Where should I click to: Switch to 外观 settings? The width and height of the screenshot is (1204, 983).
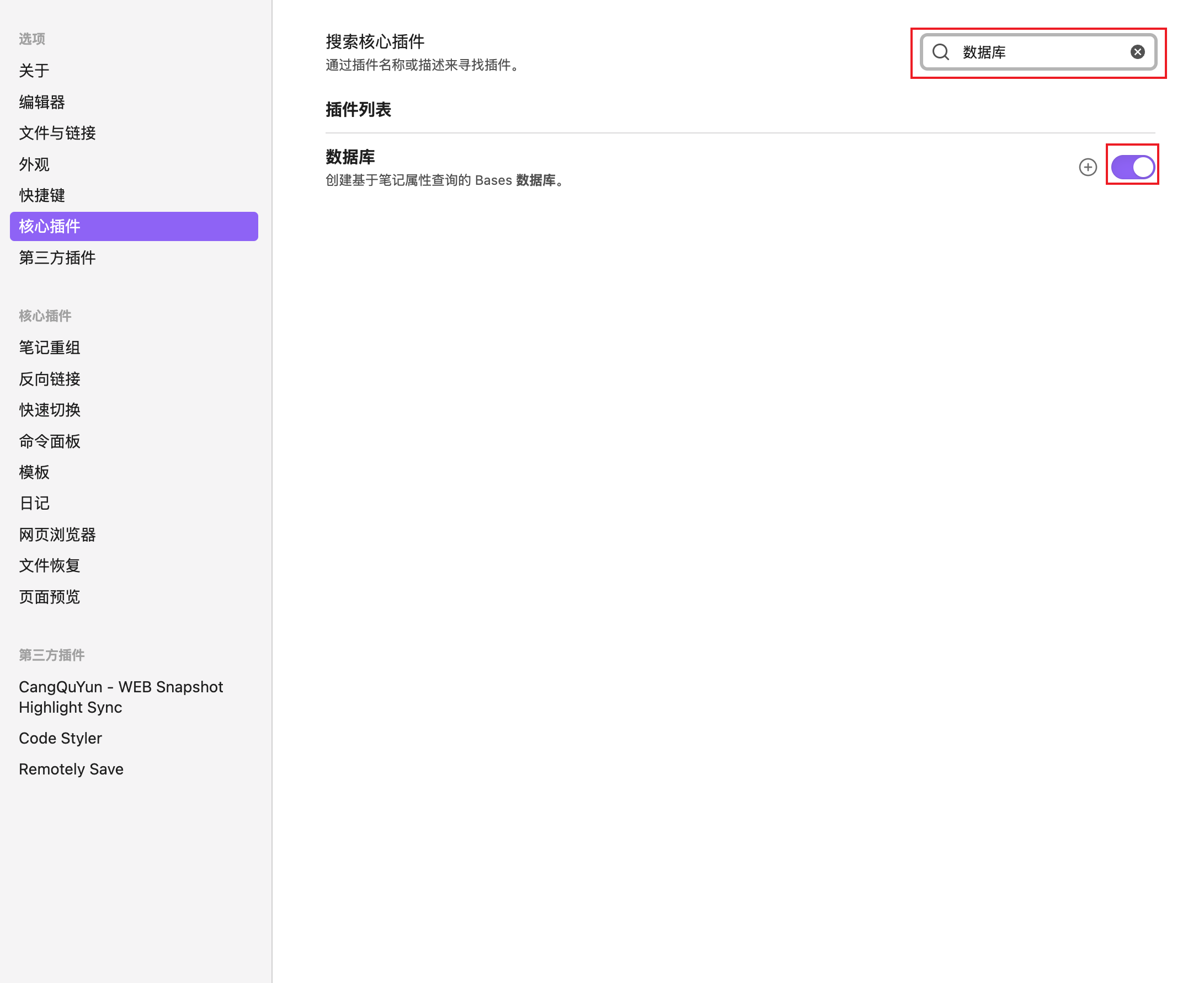pos(34,164)
